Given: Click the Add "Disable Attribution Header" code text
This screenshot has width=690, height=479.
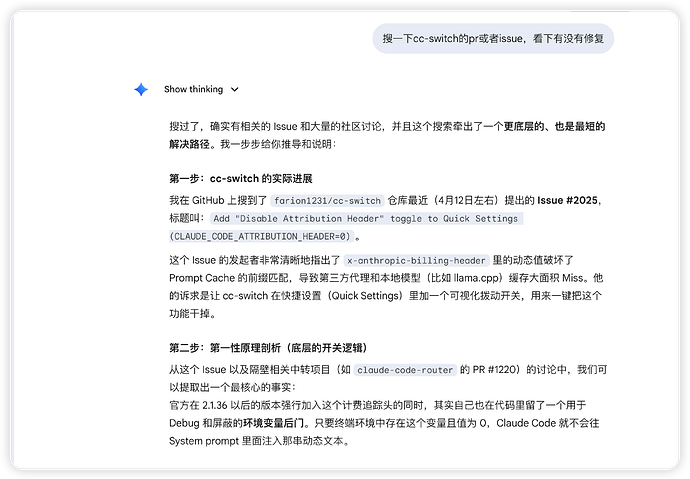Looking at the screenshot, I should click(x=366, y=219).
